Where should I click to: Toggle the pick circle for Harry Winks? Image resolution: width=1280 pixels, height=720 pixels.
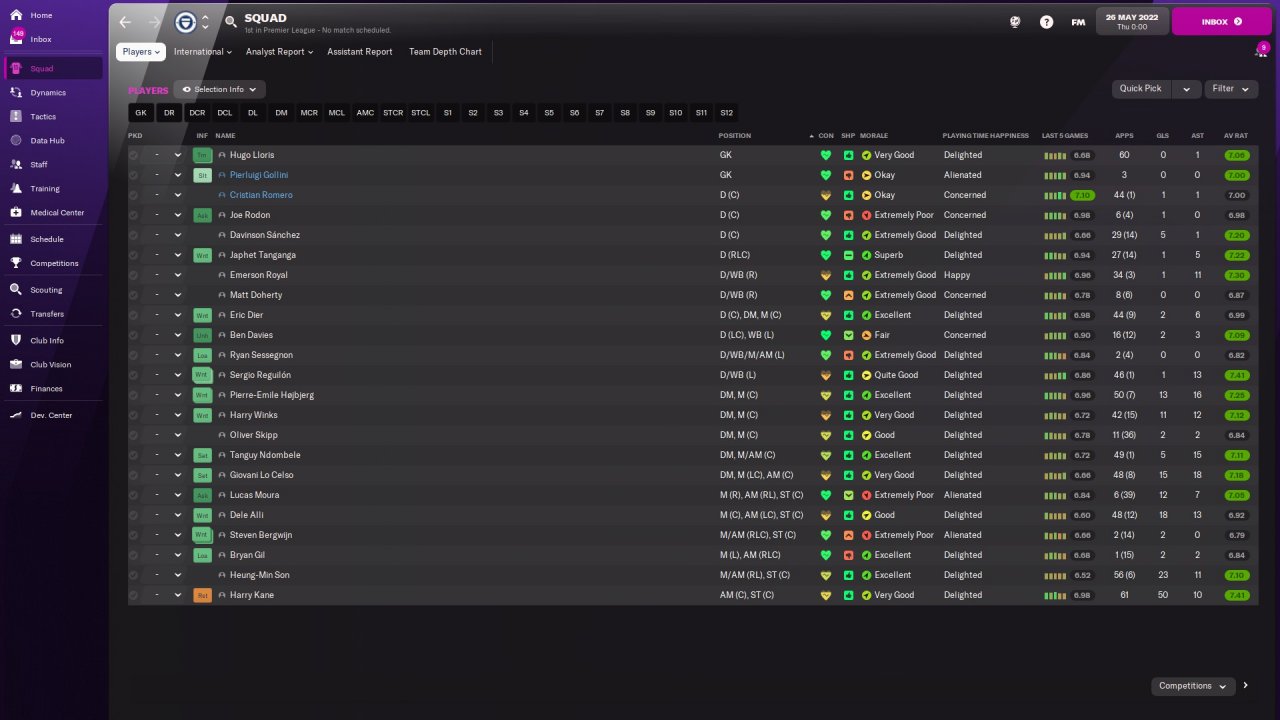(x=134, y=415)
